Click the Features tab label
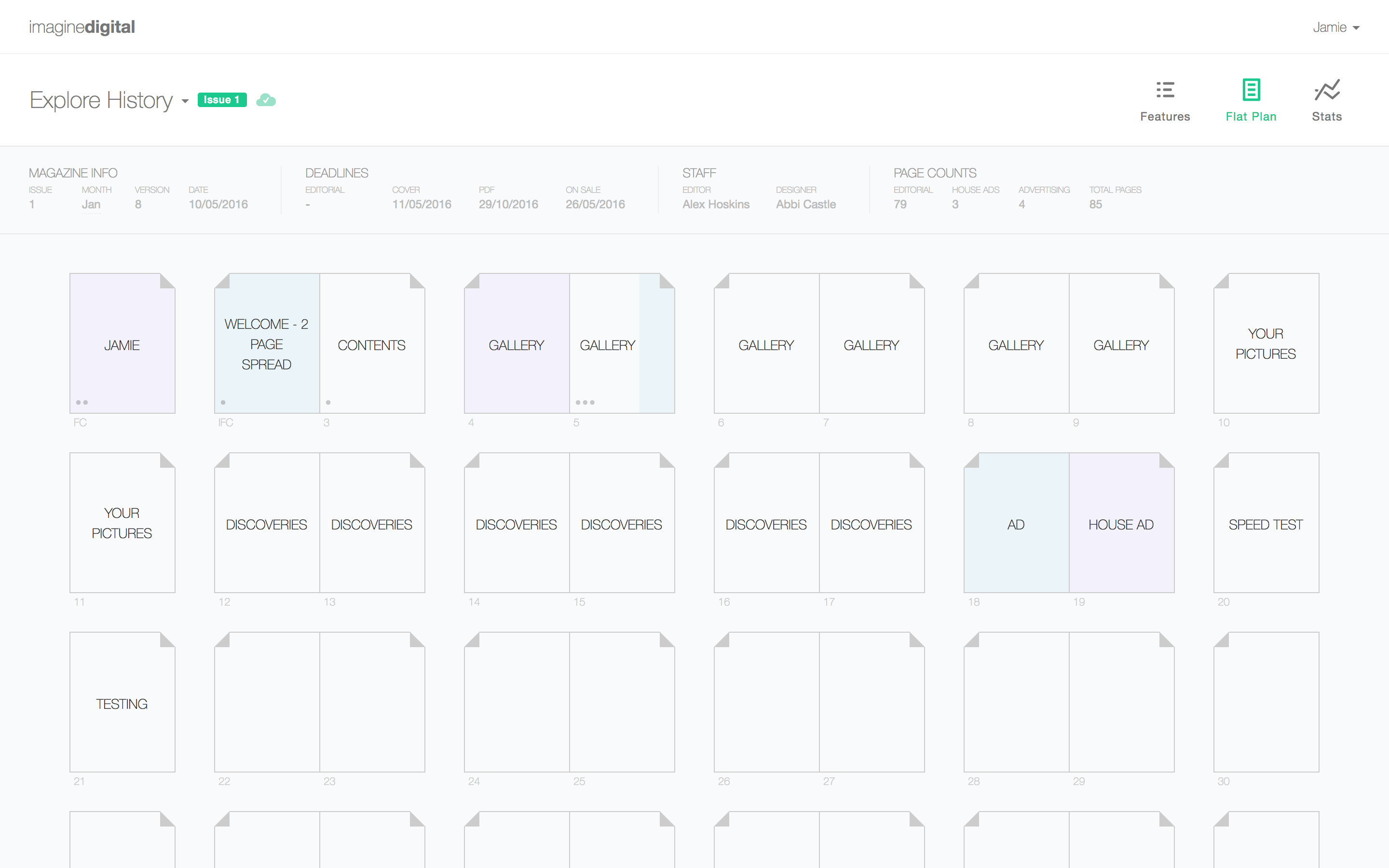 tap(1165, 117)
